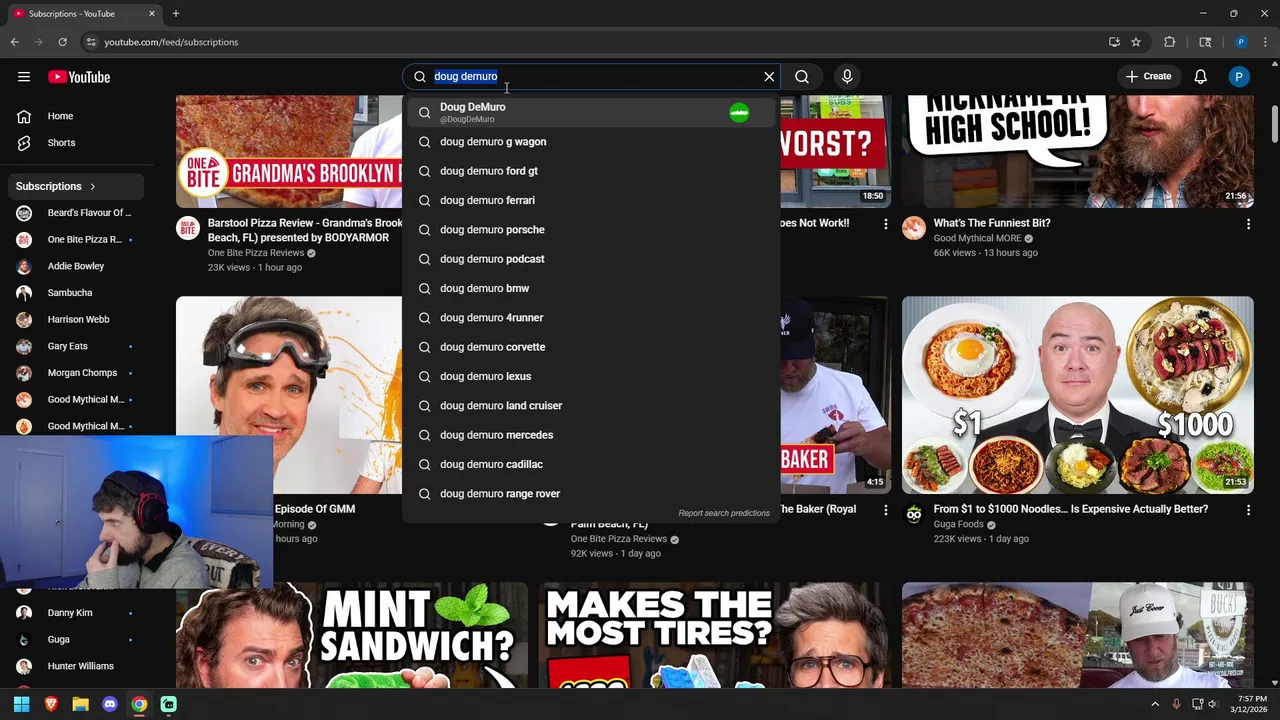
Task: Open Windows Start menu
Action: point(21,704)
